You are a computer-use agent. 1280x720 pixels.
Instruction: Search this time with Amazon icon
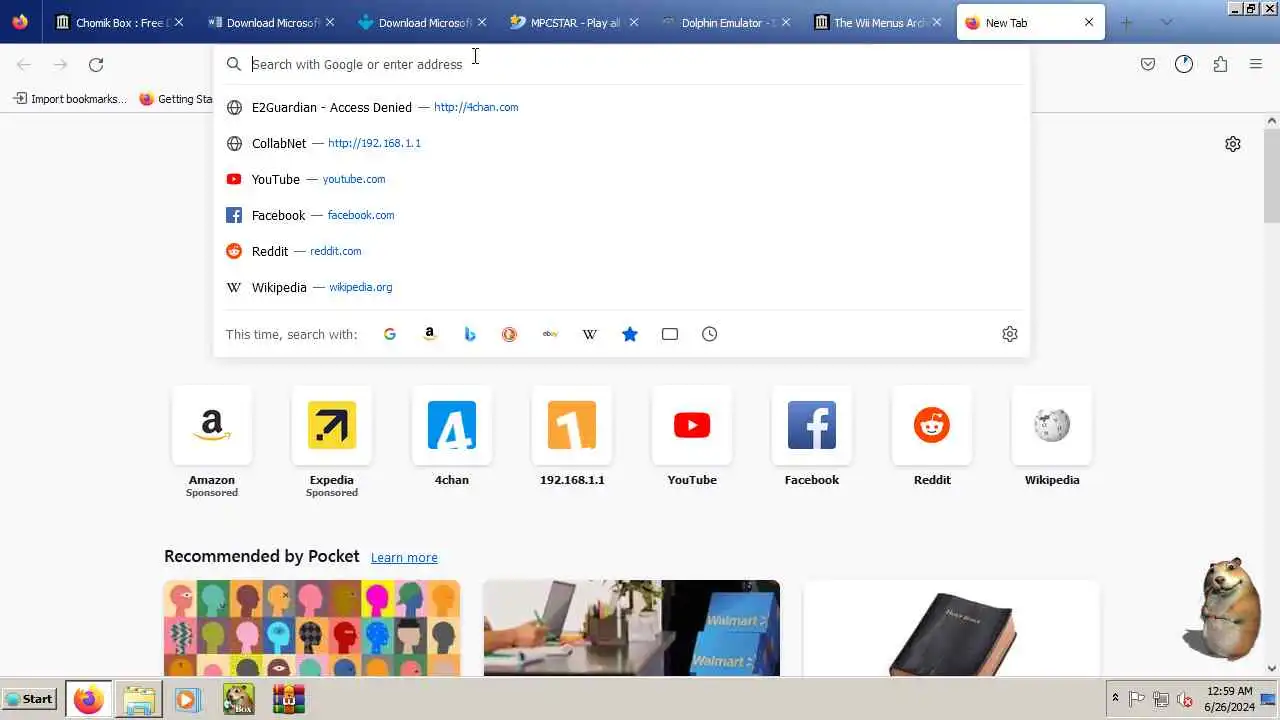pos(430,334)
